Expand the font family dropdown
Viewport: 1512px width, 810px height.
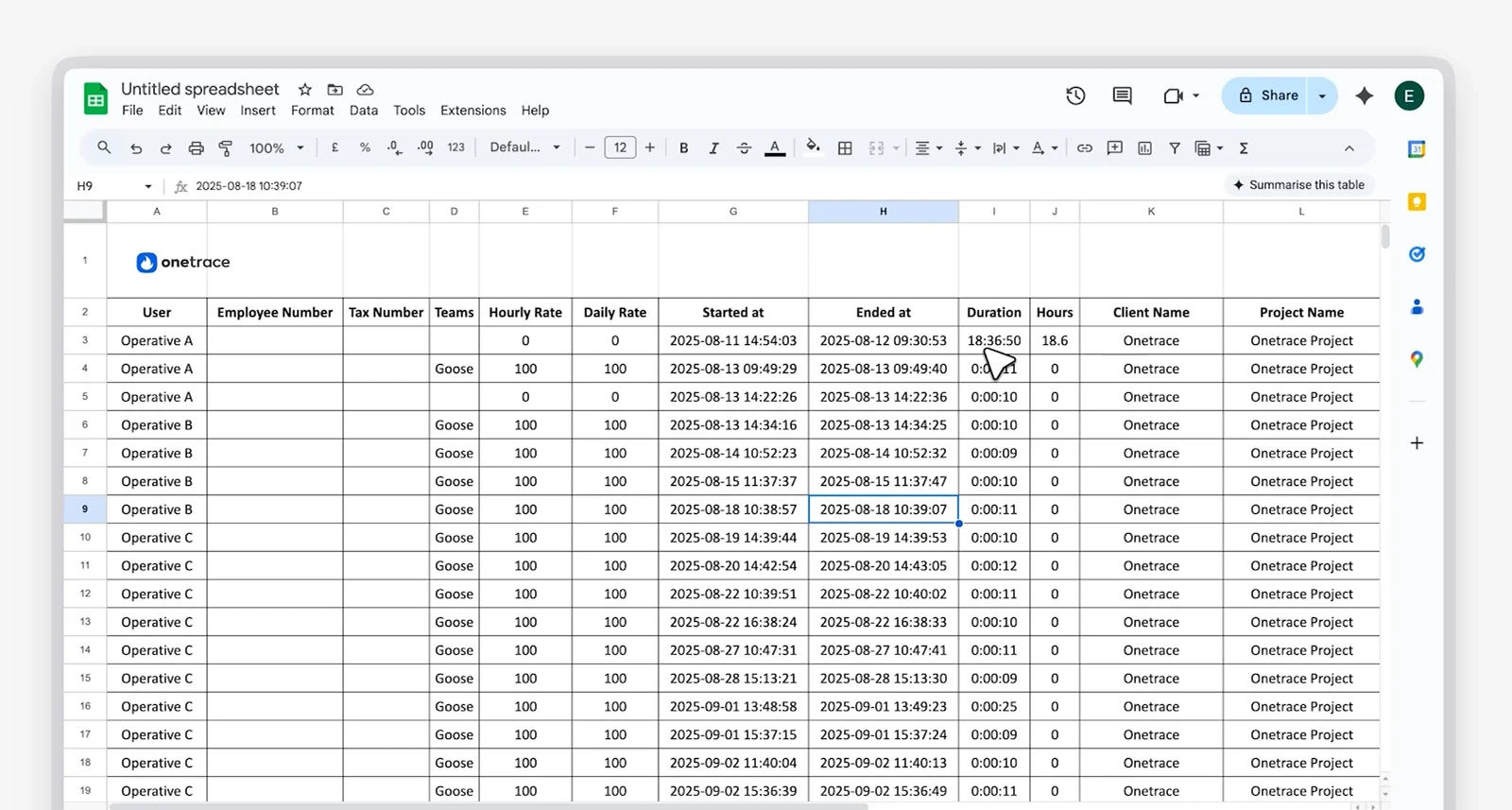click(524, 147)
